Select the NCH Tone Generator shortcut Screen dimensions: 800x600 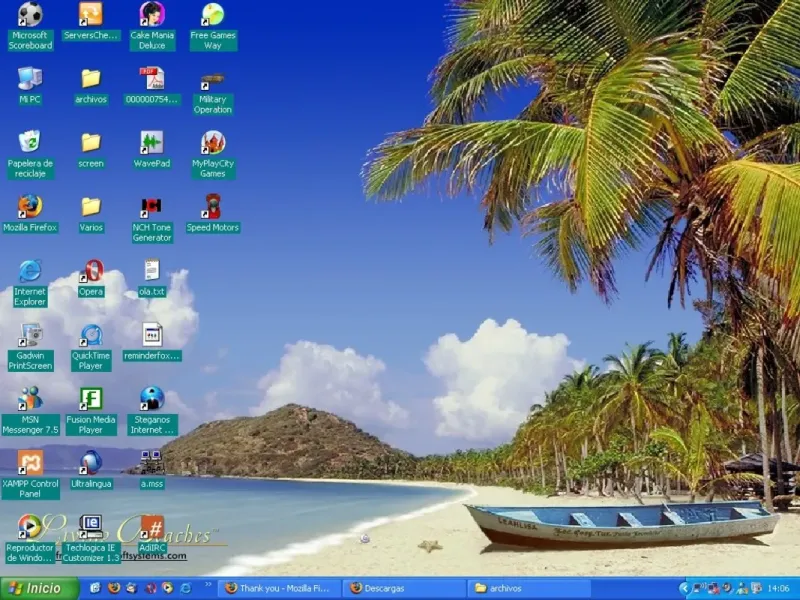click(152, 219)
